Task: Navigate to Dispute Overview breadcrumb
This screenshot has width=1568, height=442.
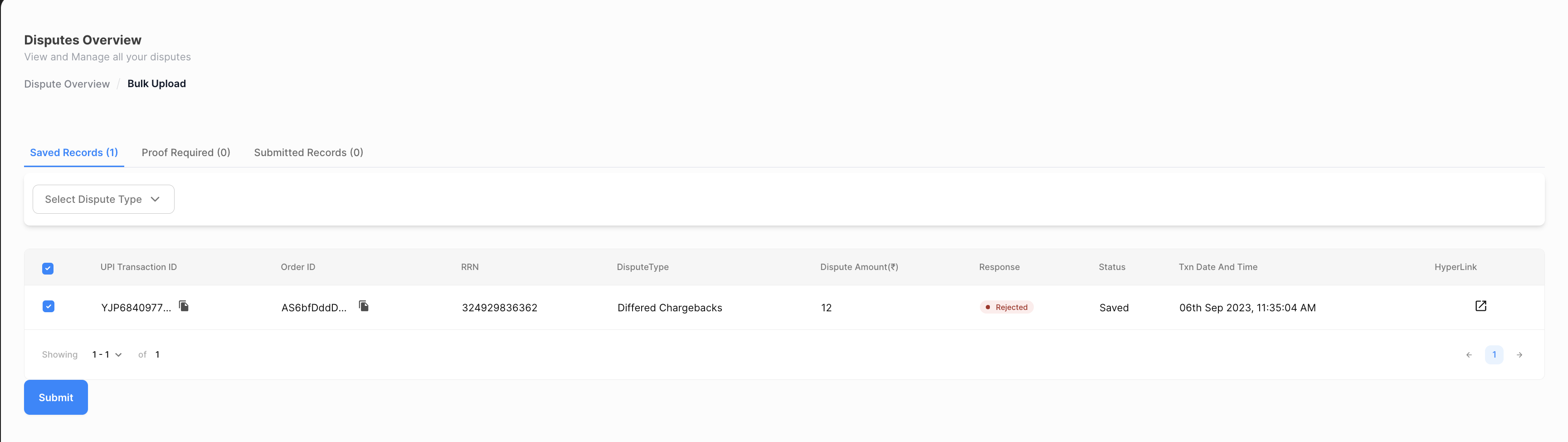Action: click(67, 84)
